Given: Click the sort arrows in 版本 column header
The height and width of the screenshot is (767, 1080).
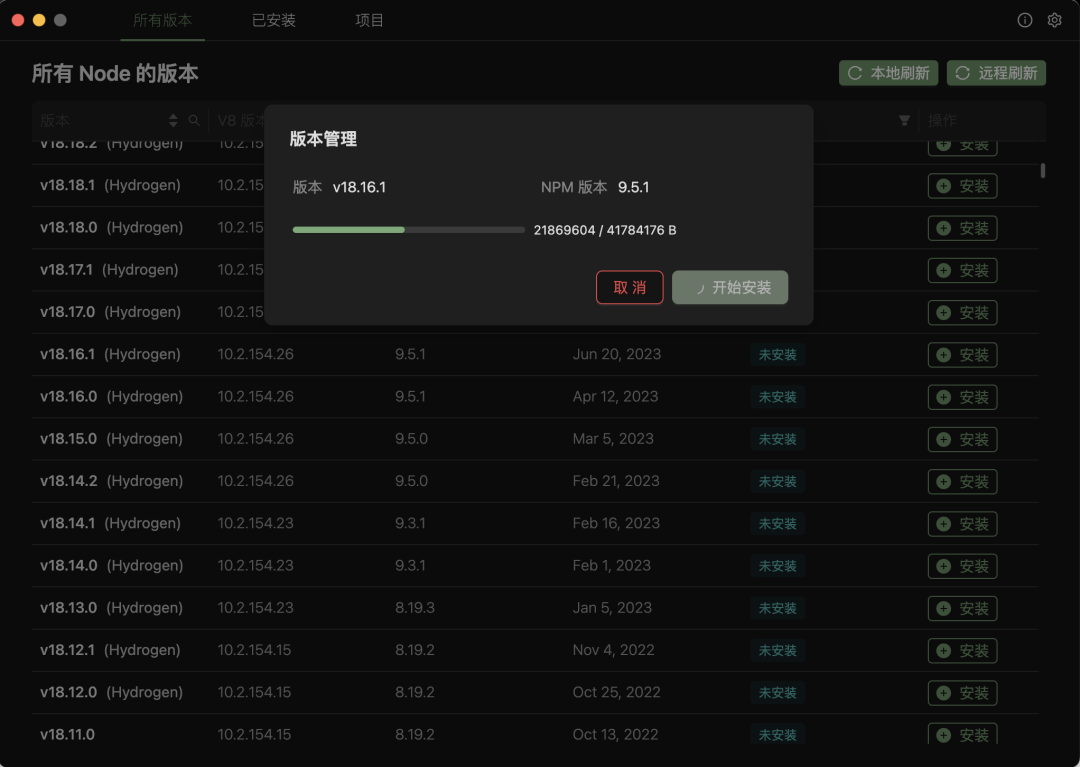Looking at the screenshot, I should 173,120.
